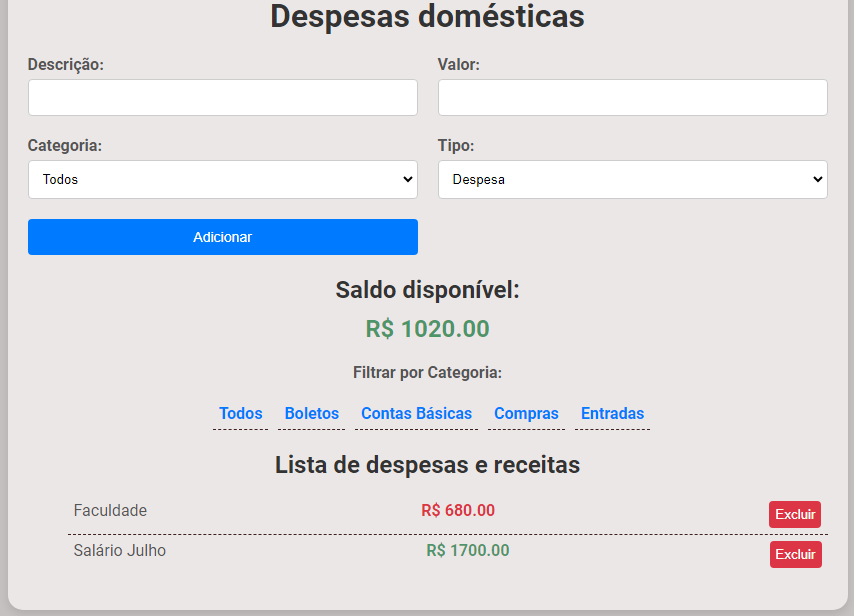
Task: Click the Salário Julho item name
Action: [x=120, y=551]
